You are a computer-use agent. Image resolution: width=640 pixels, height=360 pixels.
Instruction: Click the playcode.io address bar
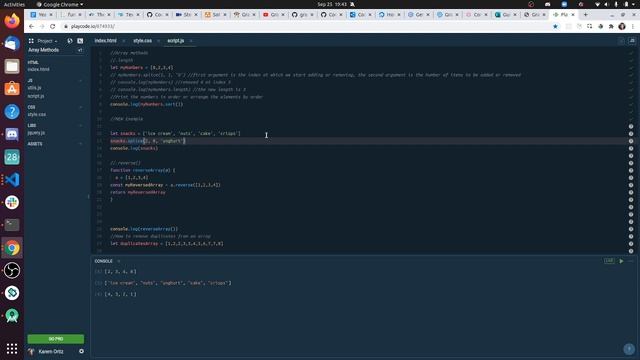coord(306,26)
